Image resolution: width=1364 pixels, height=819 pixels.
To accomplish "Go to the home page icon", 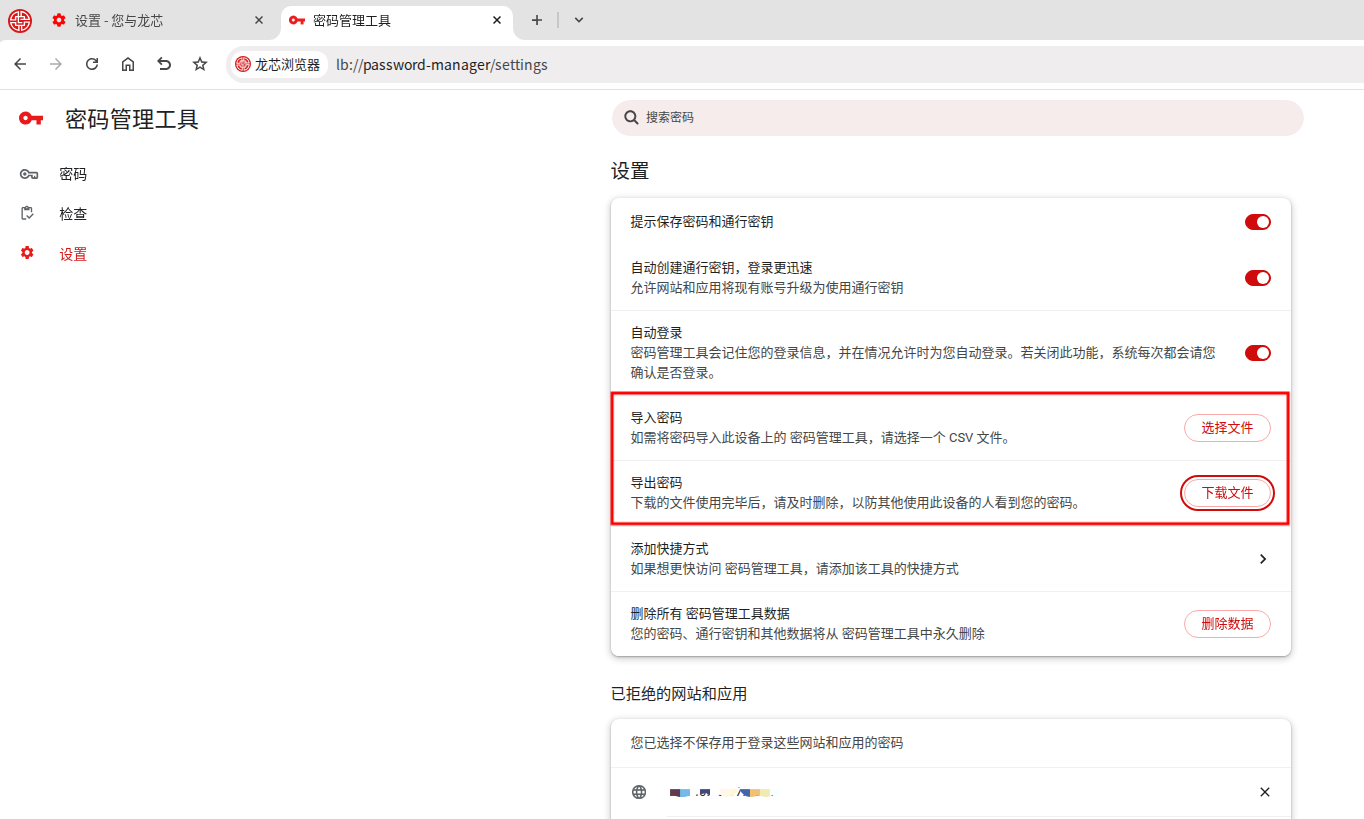I will click(x=128, y=64).
